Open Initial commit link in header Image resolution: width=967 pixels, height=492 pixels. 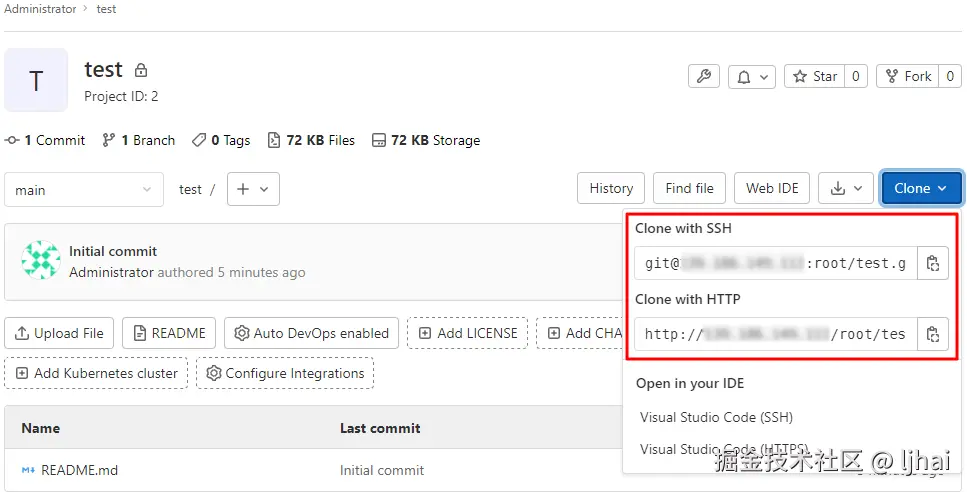[113, 251]
